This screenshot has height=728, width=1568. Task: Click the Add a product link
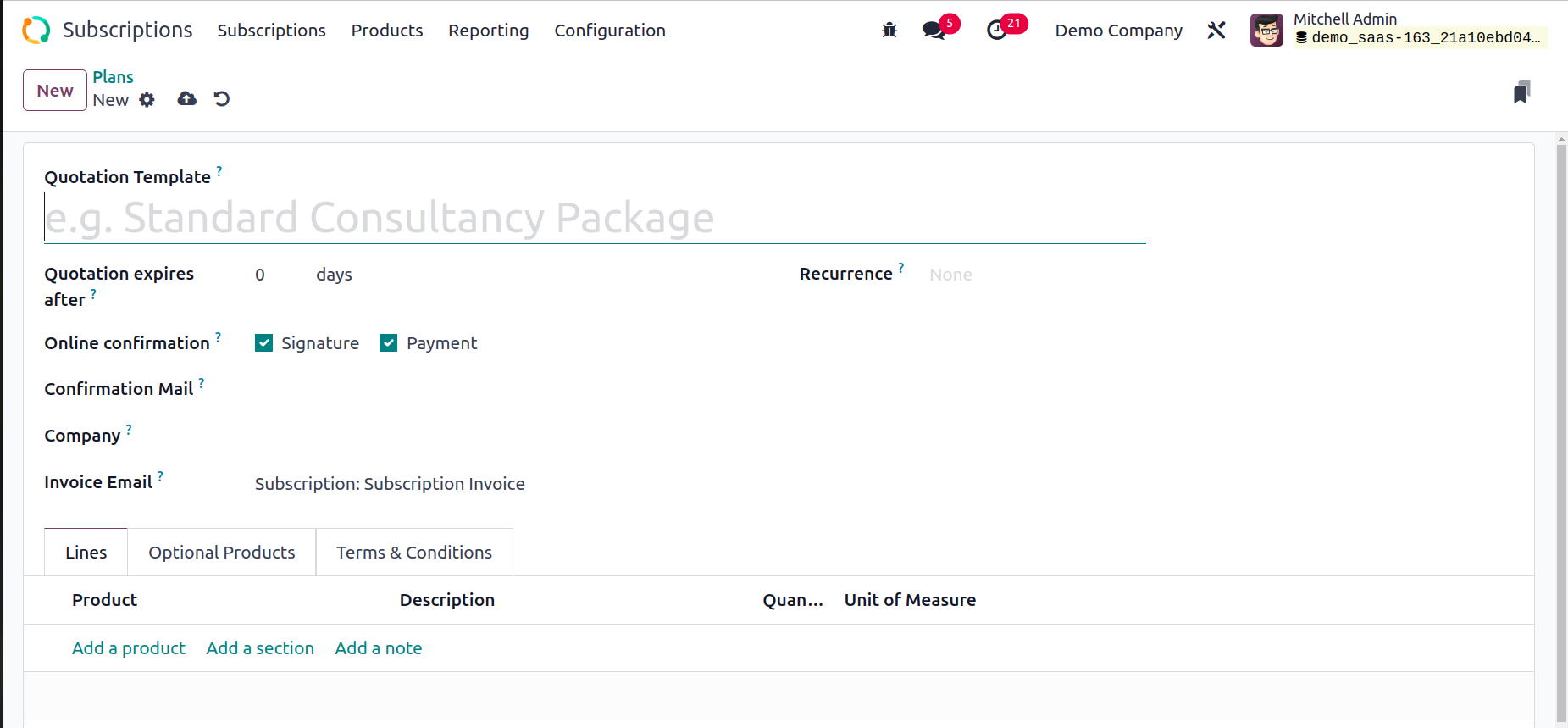tap(128, 648)
